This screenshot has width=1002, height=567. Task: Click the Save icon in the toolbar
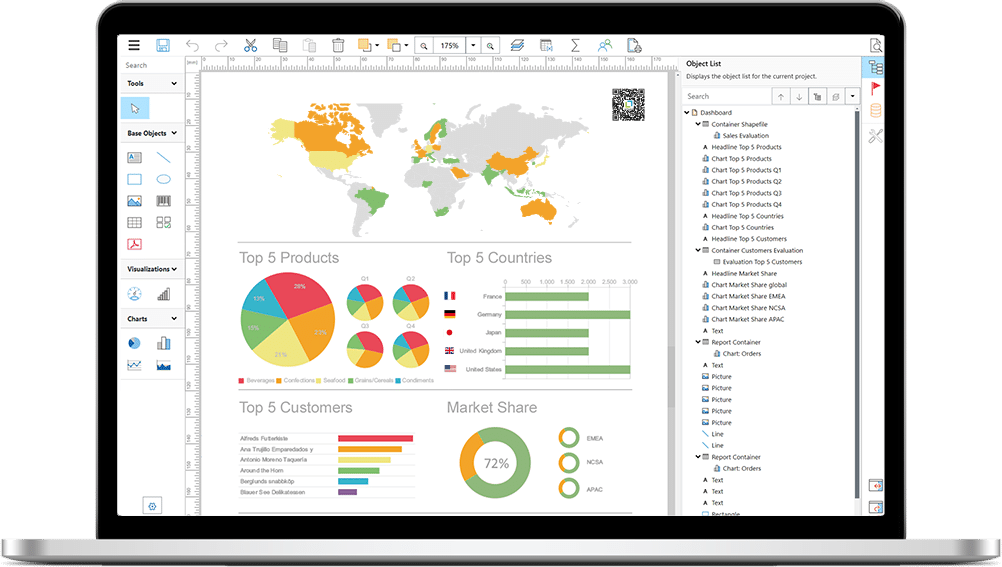point(163,45)
